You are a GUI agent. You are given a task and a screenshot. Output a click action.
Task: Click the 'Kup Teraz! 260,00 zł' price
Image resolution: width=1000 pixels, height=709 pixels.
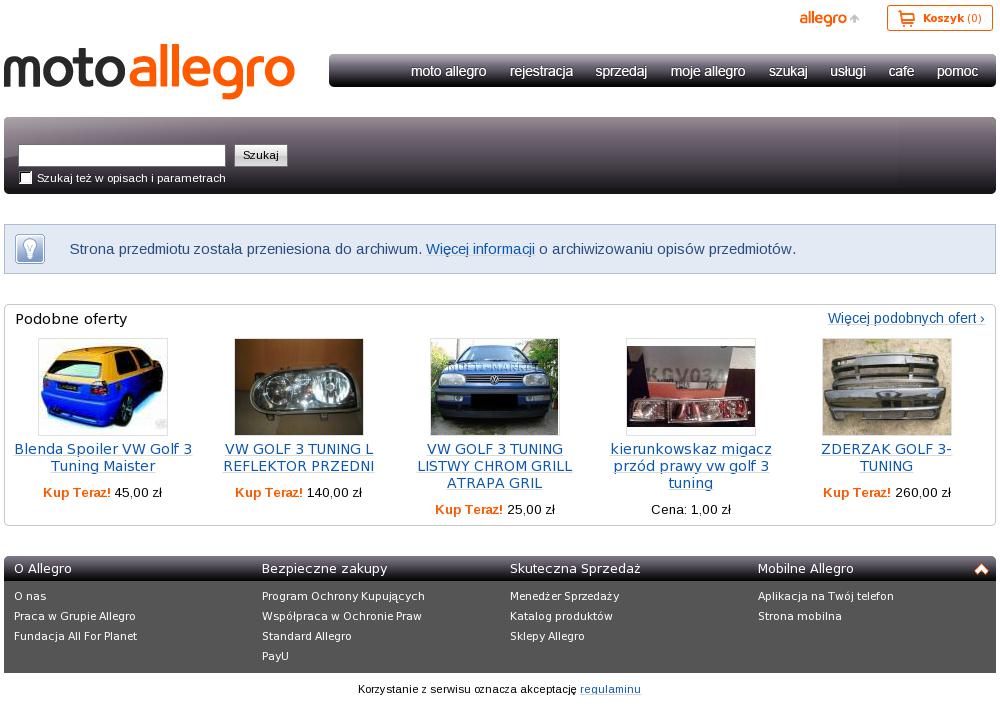pyautogui.click(x=886, y=493)
